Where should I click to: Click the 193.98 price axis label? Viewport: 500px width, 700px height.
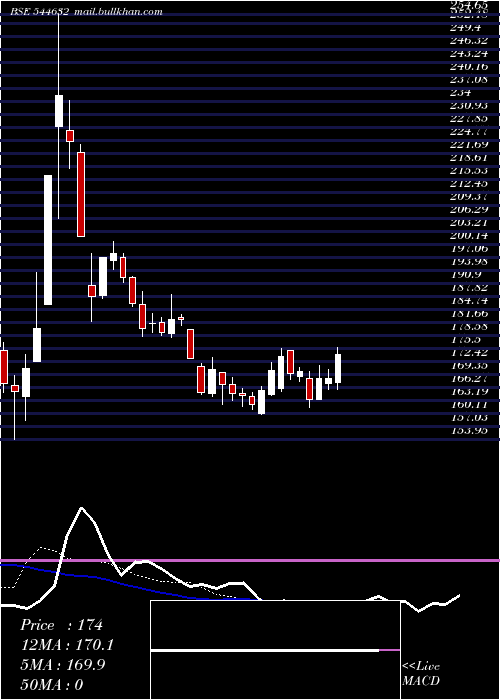tap(469, 261)
